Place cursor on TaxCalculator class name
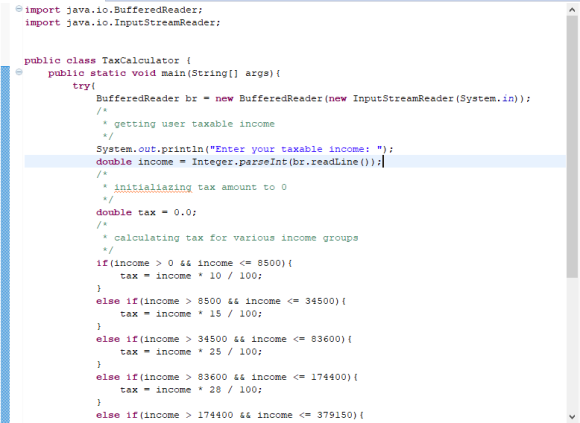Image resolution: width=580 pixels, height=423 pixels. (141, 60)
